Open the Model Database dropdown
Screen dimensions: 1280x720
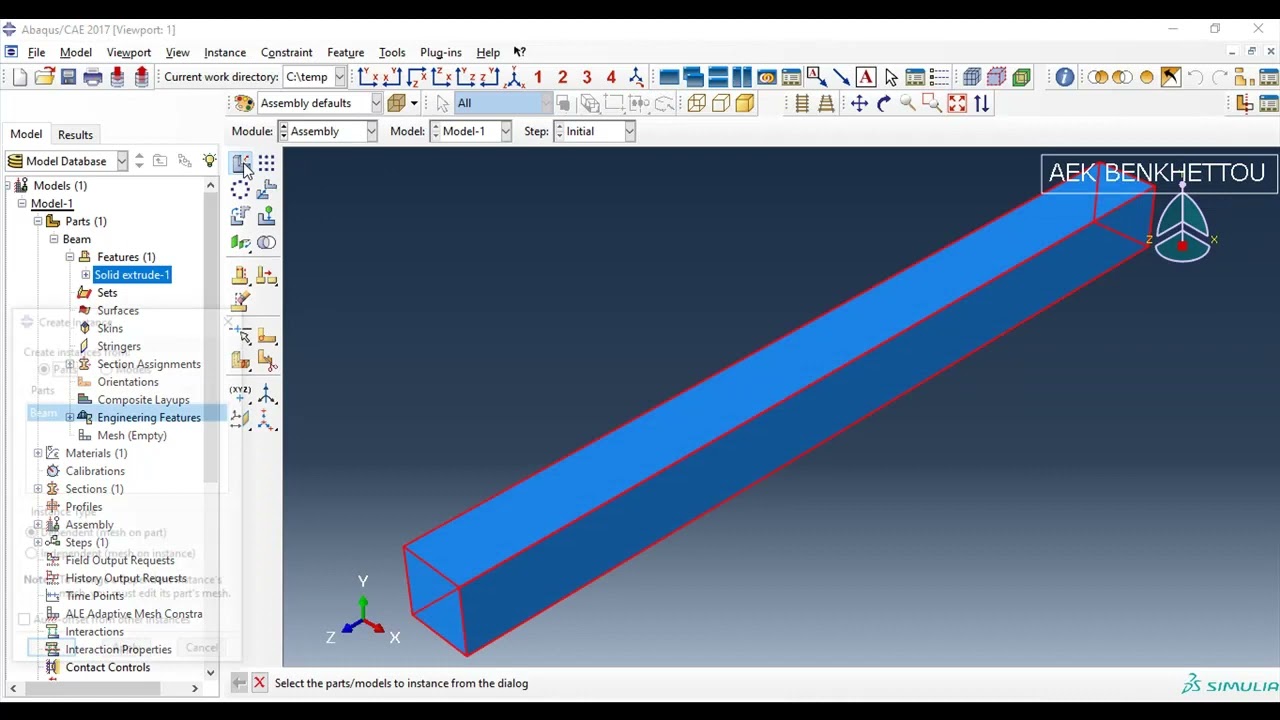click(x=66, y=161)
